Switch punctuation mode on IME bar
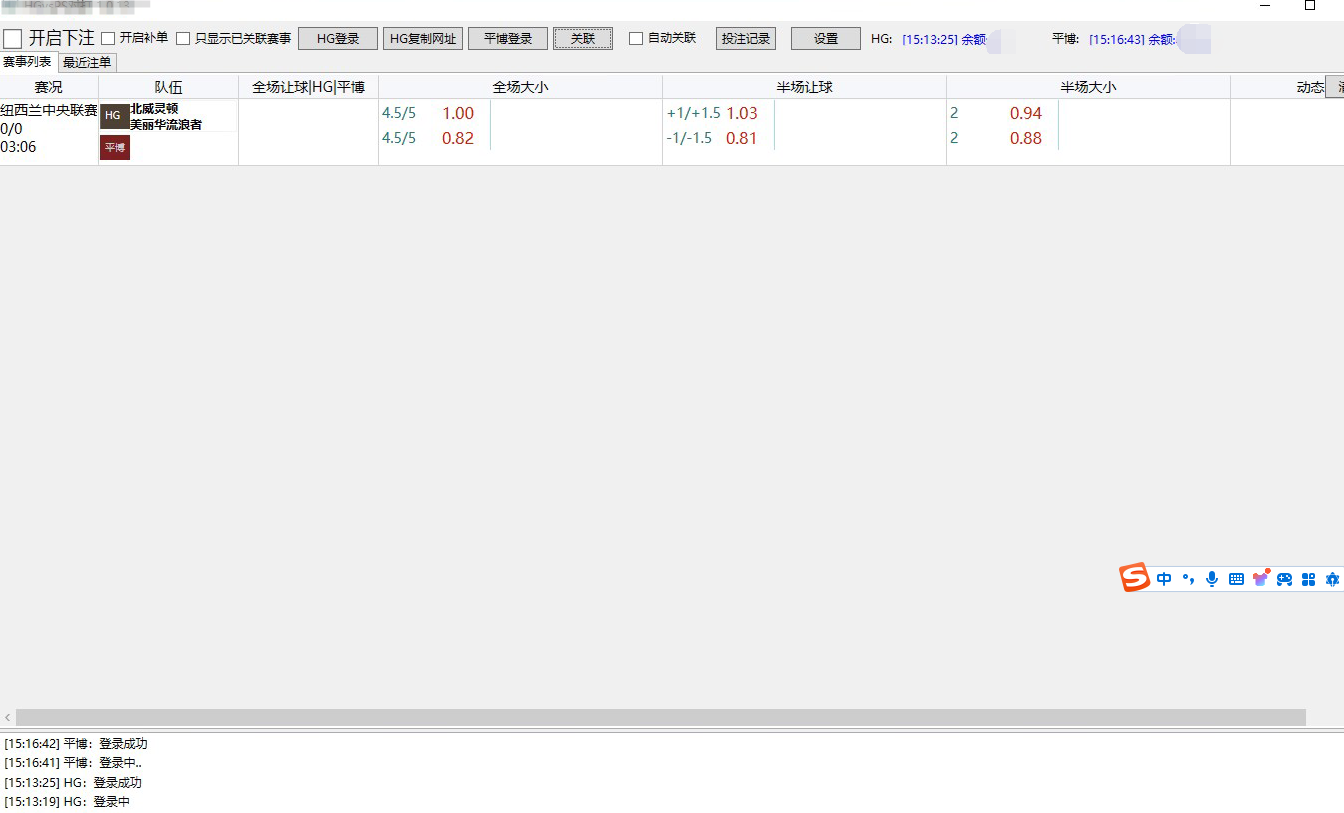This screenshot has width=1344, height=813. point(1188,579)
